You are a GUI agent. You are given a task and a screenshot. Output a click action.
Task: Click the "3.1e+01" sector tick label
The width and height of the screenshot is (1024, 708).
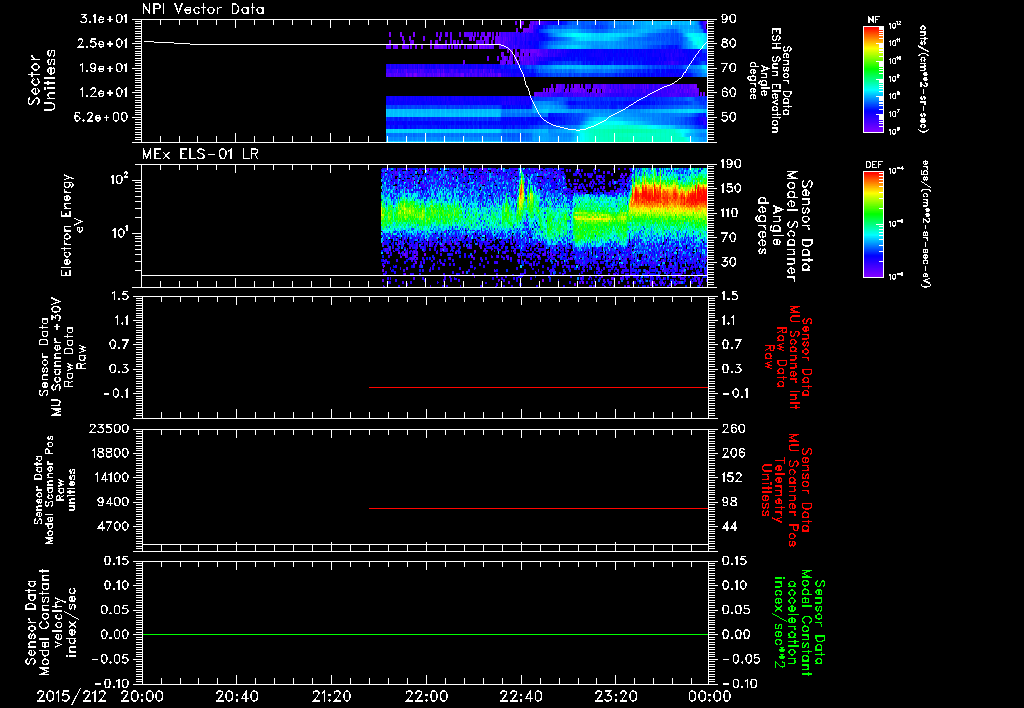coord(105,19)
